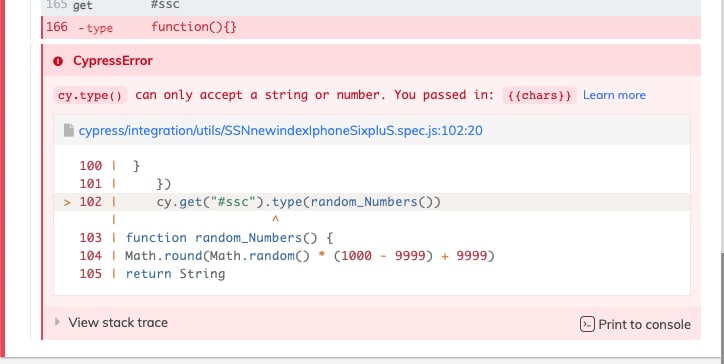This screenshot has width=724, height=364.
Task: Click the CypressError heading text
Action: [113, 61]
